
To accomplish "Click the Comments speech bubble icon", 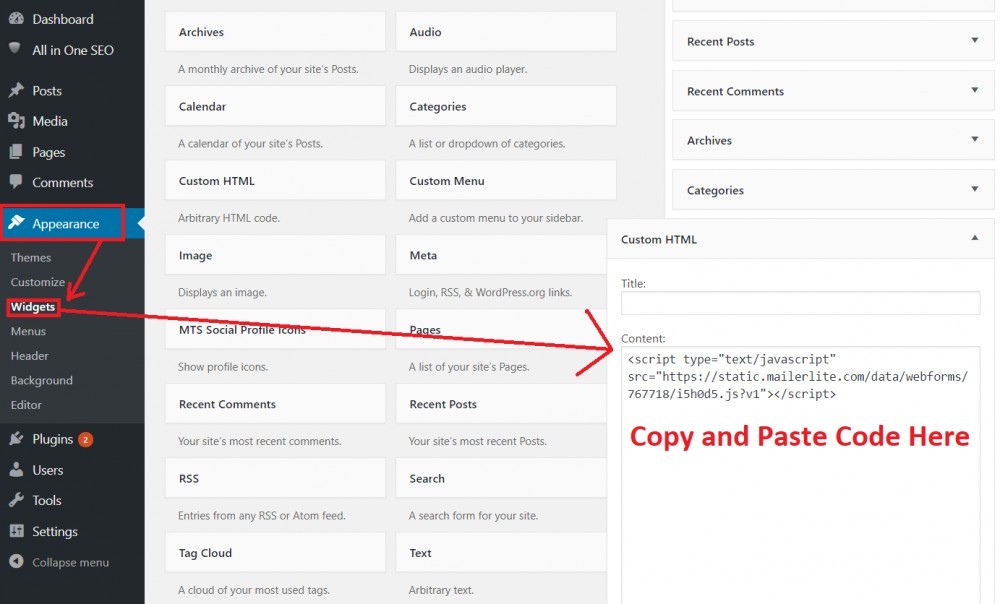I will (16, 181).
